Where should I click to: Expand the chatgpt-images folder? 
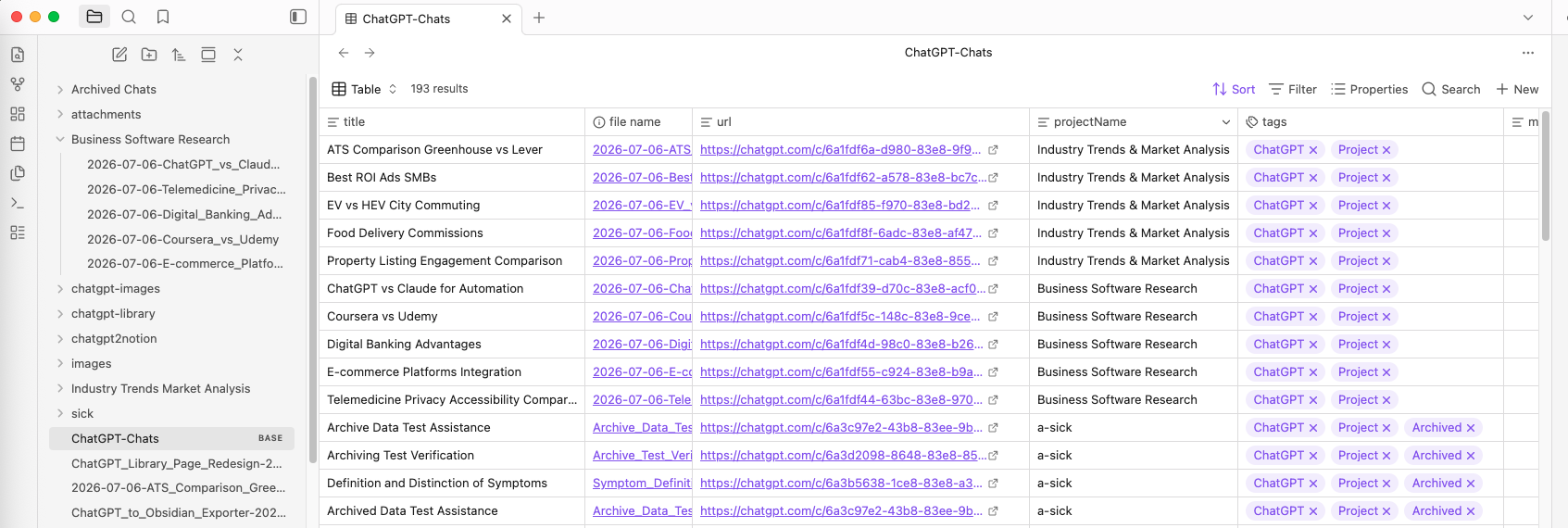click(60, 289)
